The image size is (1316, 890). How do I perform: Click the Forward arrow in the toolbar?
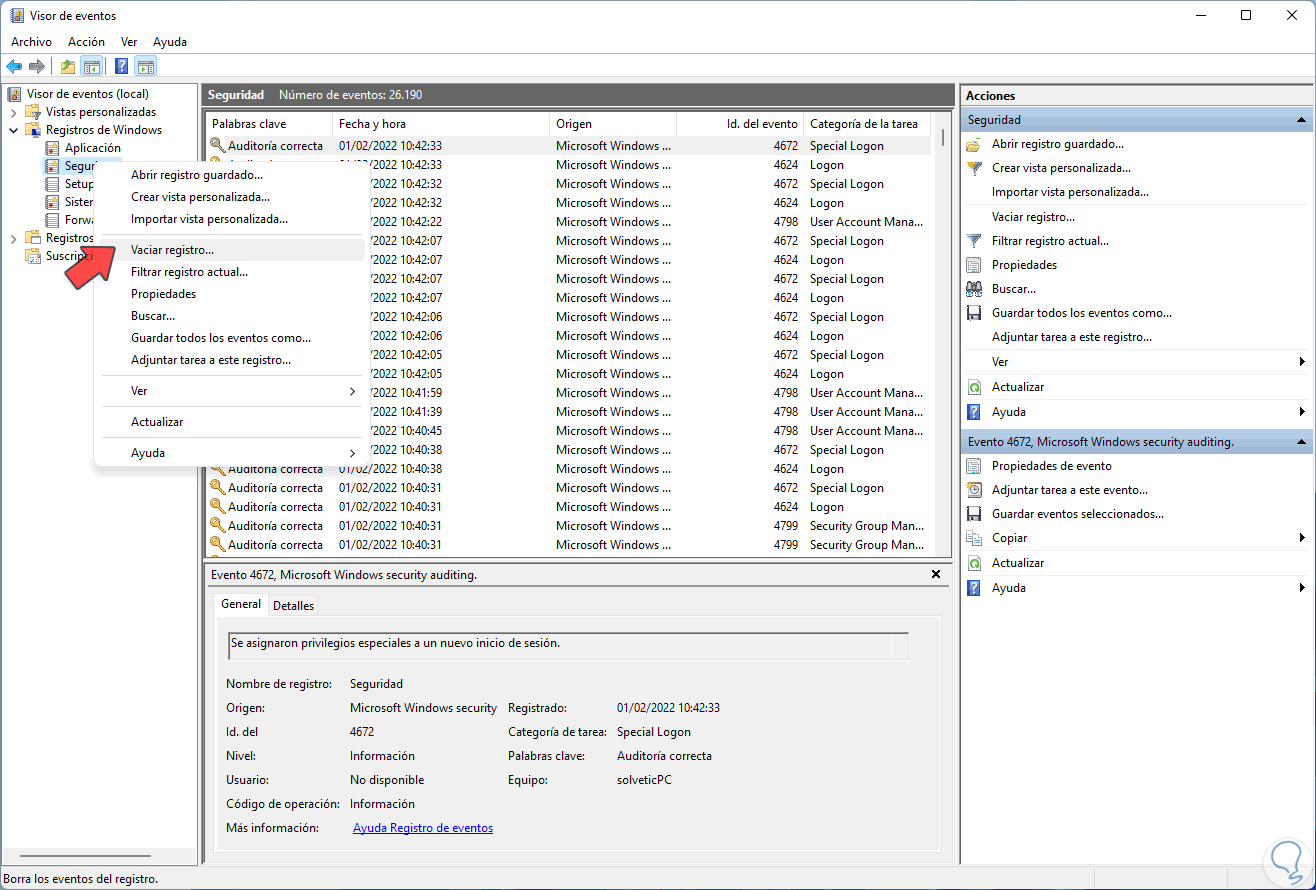(x=37, y=67)
